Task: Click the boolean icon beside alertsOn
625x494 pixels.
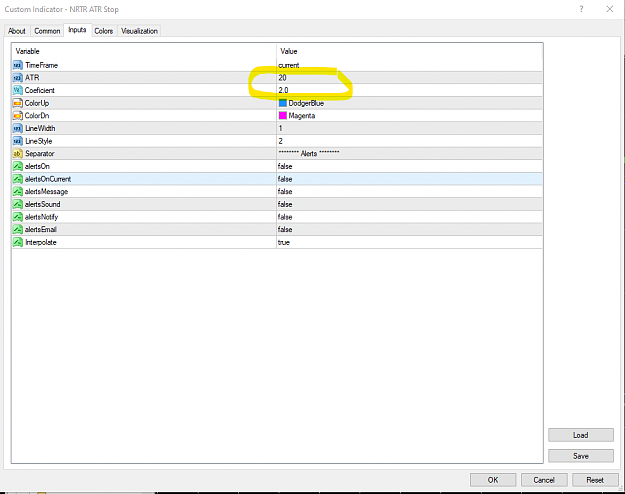Action: tap(18, 166)
